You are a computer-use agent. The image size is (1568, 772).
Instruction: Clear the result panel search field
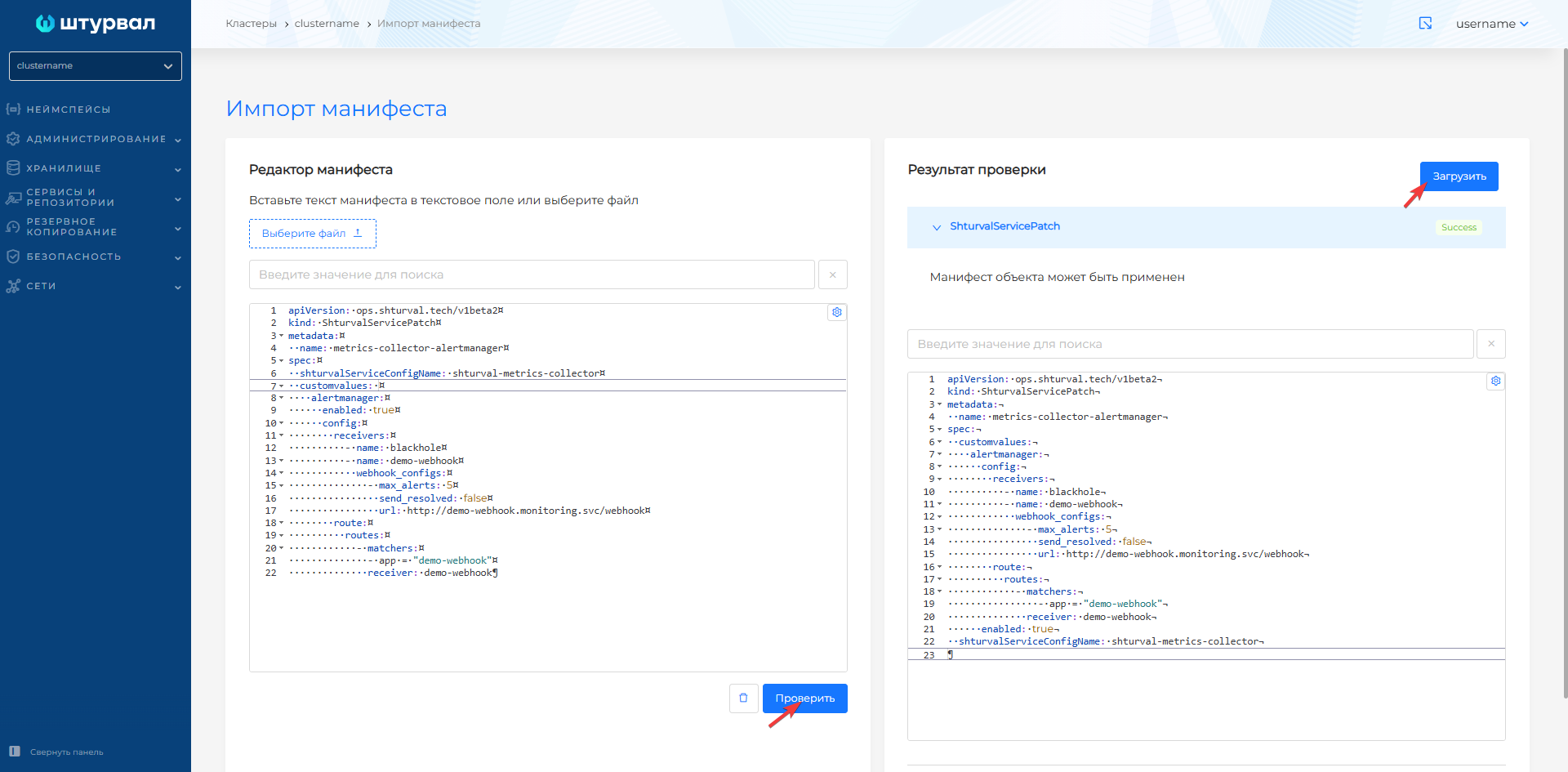(1490, 344)
